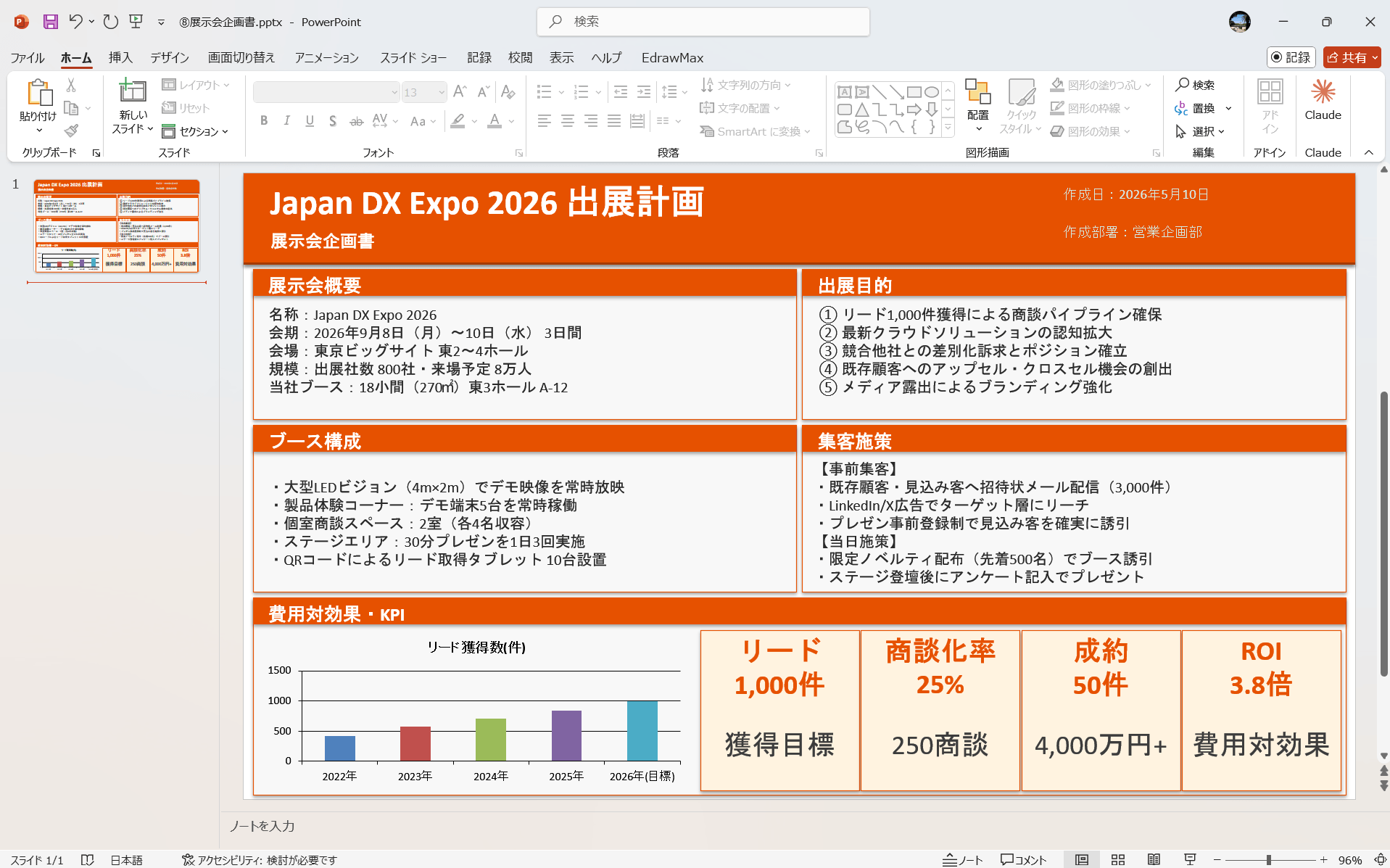Open the Slide Show (スライド ショー) tab
Screen dimensions: 1390x868
point(413,57)
